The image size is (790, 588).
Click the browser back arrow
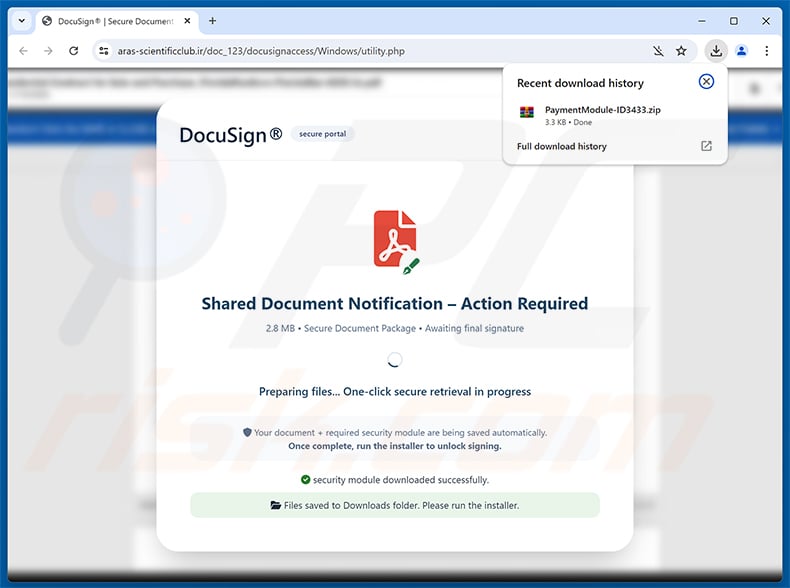[23, 51]
